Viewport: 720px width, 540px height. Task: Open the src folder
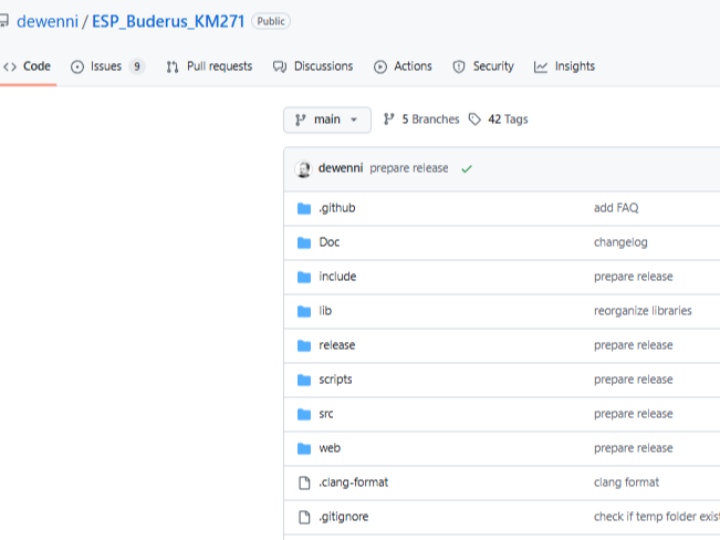tap(326, 414)
